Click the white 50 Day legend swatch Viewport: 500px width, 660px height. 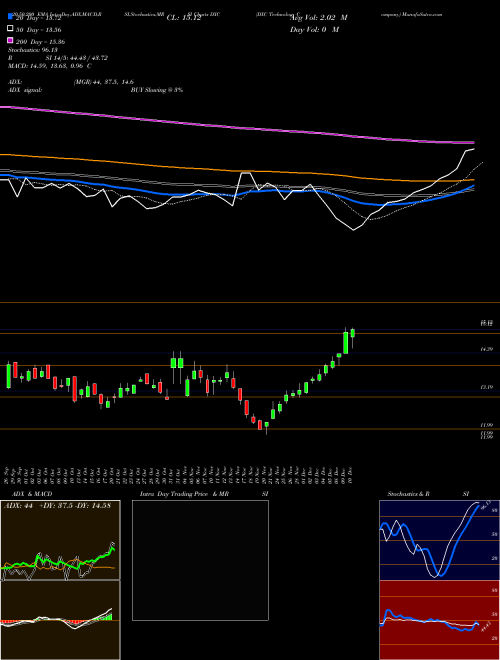(x=10, y=29)
